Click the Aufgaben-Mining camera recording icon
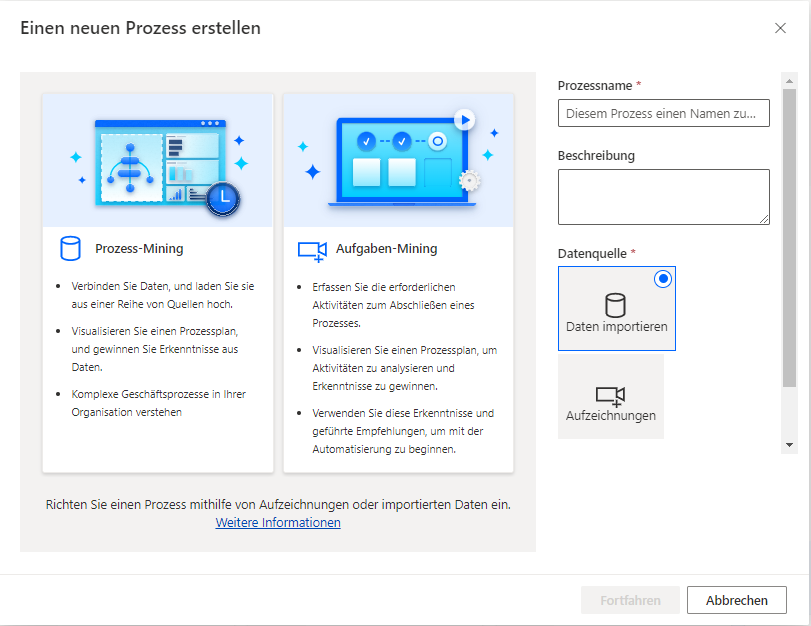Viewport: 811px width, 626px height. (312, 250)
